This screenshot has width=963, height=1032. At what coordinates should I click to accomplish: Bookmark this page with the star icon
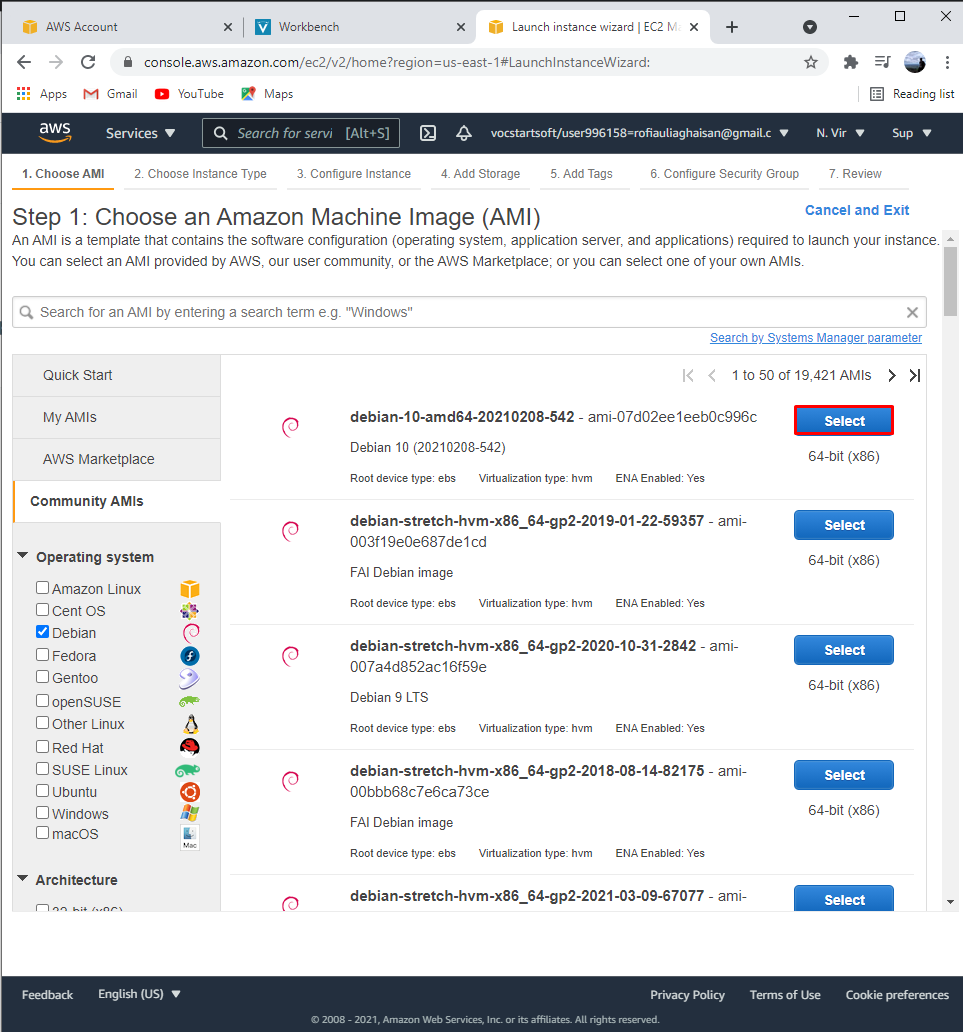[811, 63]
